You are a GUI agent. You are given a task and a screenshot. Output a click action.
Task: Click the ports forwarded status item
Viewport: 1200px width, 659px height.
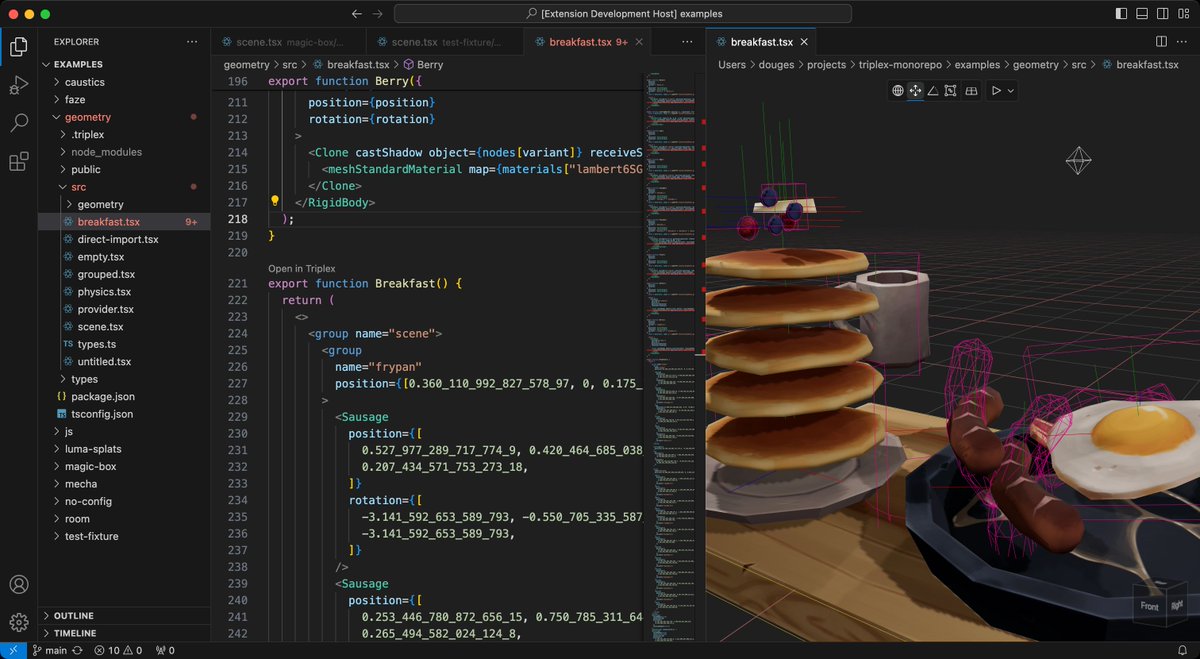(165, 650)
